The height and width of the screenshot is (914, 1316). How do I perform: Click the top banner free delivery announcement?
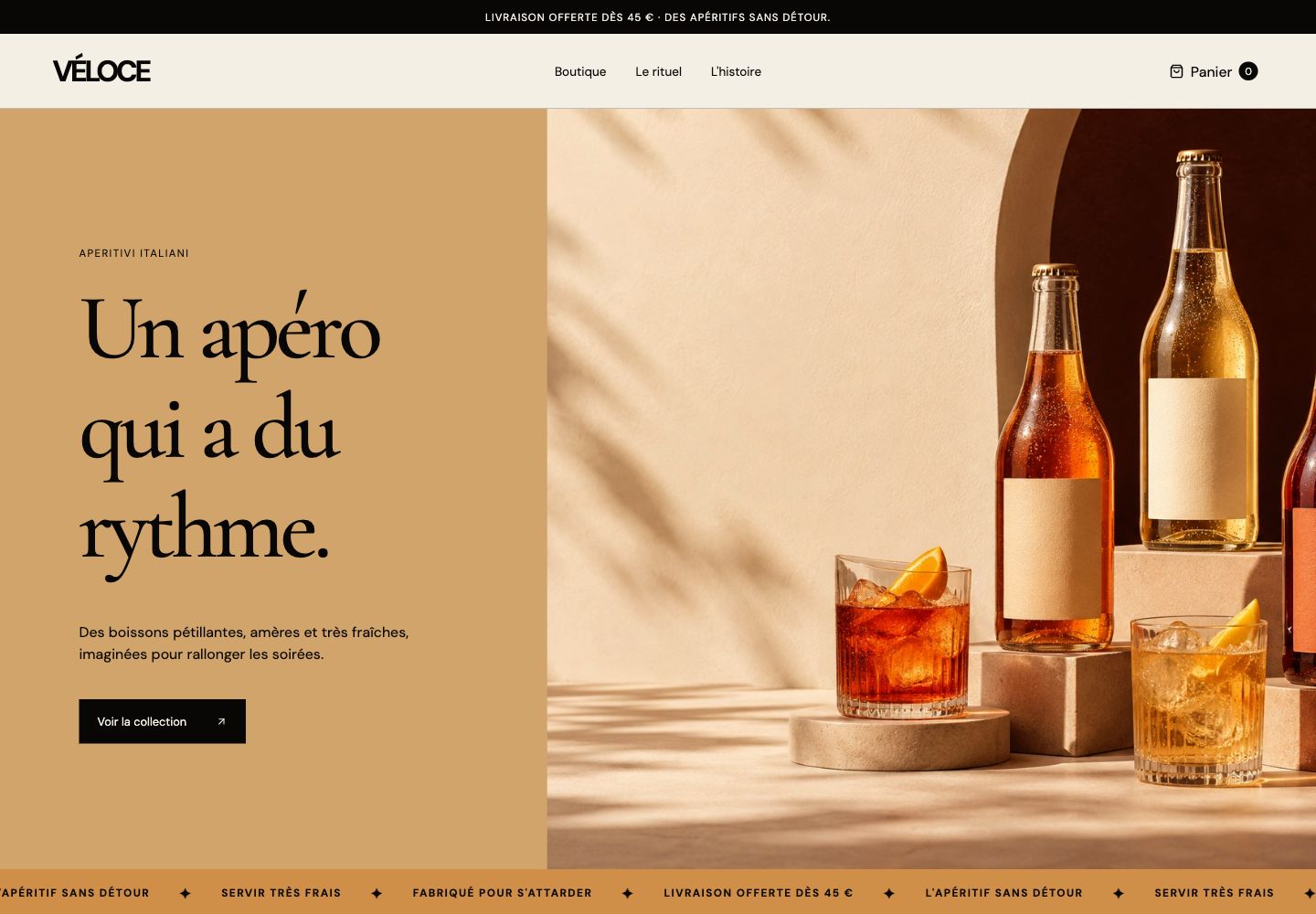pyautogui.click(x=658, y=17)
